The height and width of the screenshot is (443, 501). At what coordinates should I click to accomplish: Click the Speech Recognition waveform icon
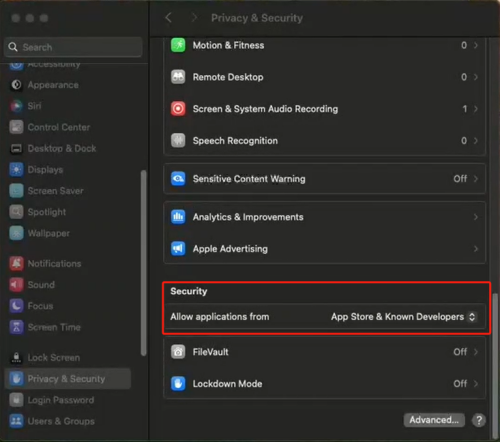[x=178, y=140]
